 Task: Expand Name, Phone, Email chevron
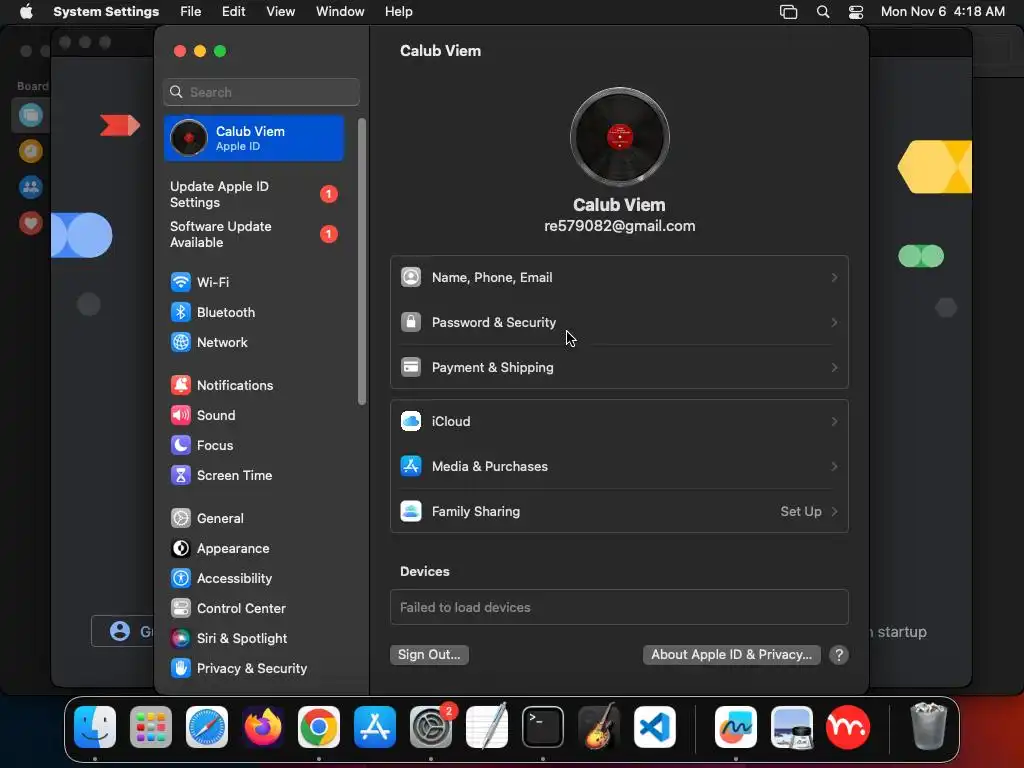click(834, 278)
